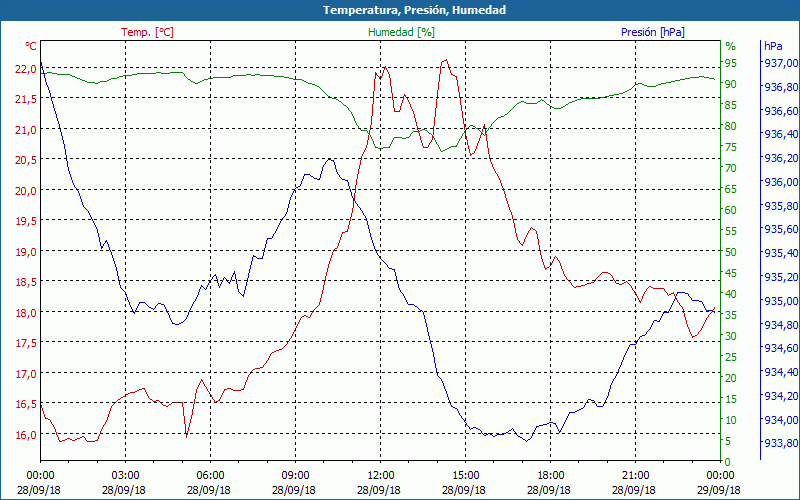
Task: Click the 06:00 time axis label
Action: (210, 477)
